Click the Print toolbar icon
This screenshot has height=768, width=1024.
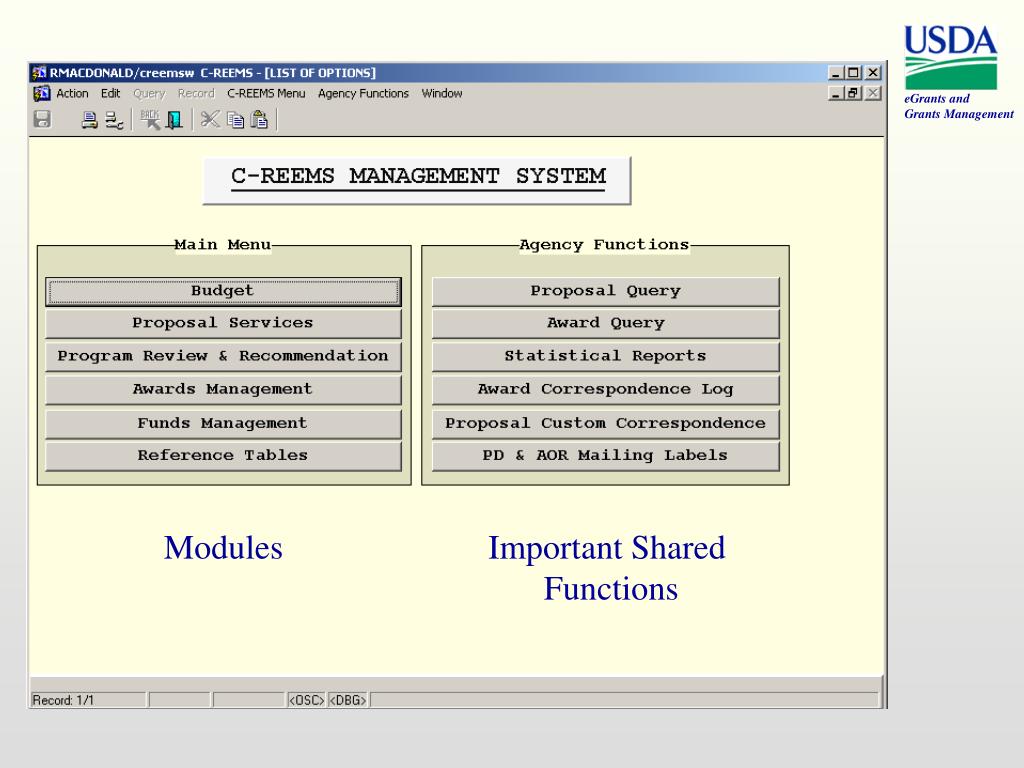89,120
